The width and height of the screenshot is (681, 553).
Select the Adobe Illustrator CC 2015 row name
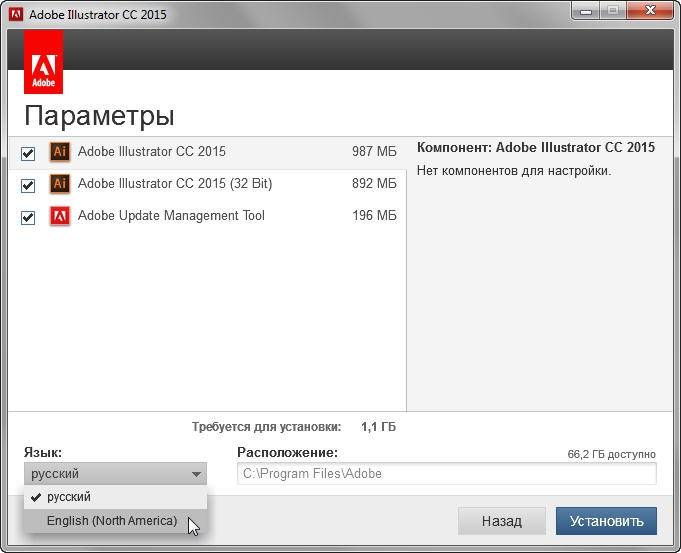152,152
